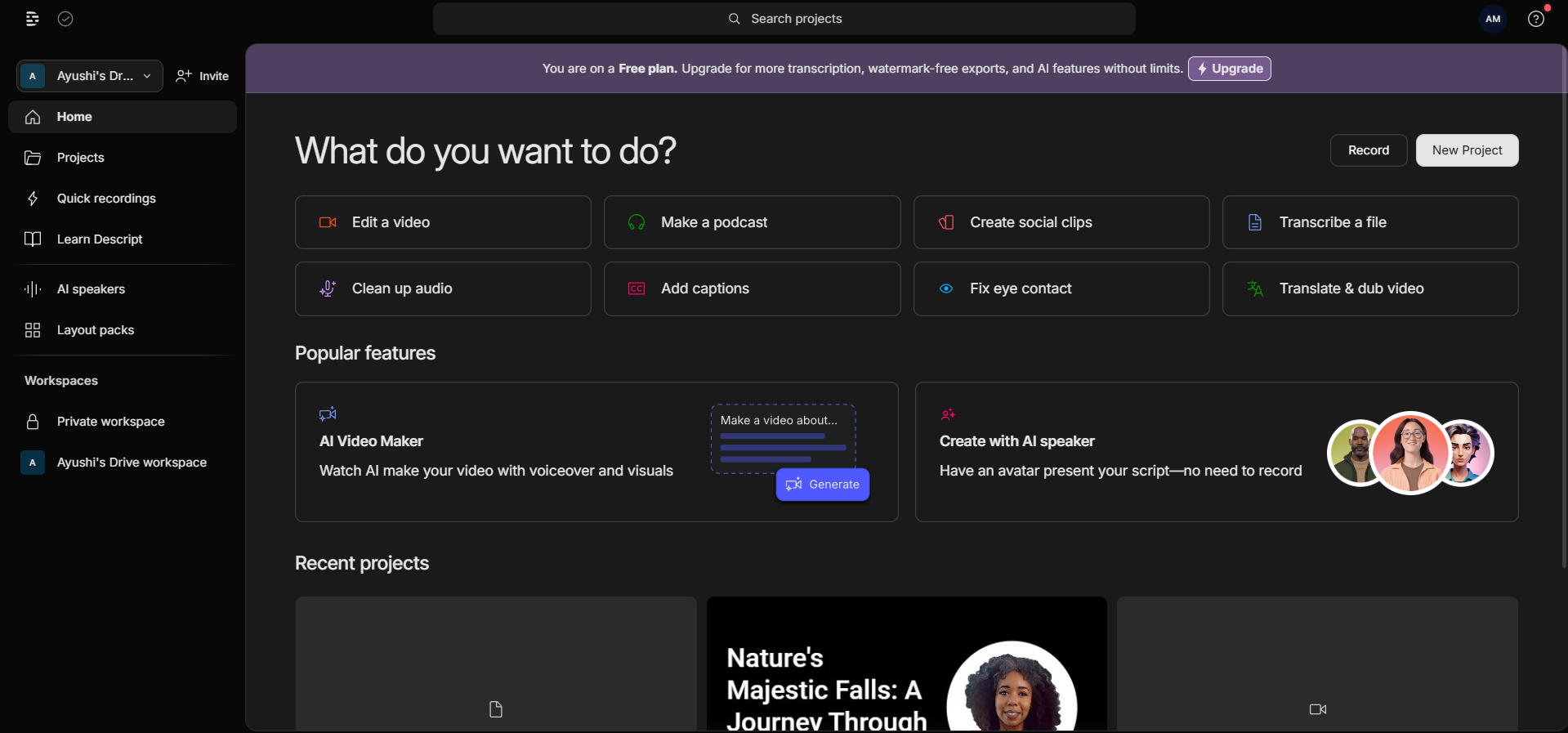Click the Add captions CC icon

coord(637,288)
